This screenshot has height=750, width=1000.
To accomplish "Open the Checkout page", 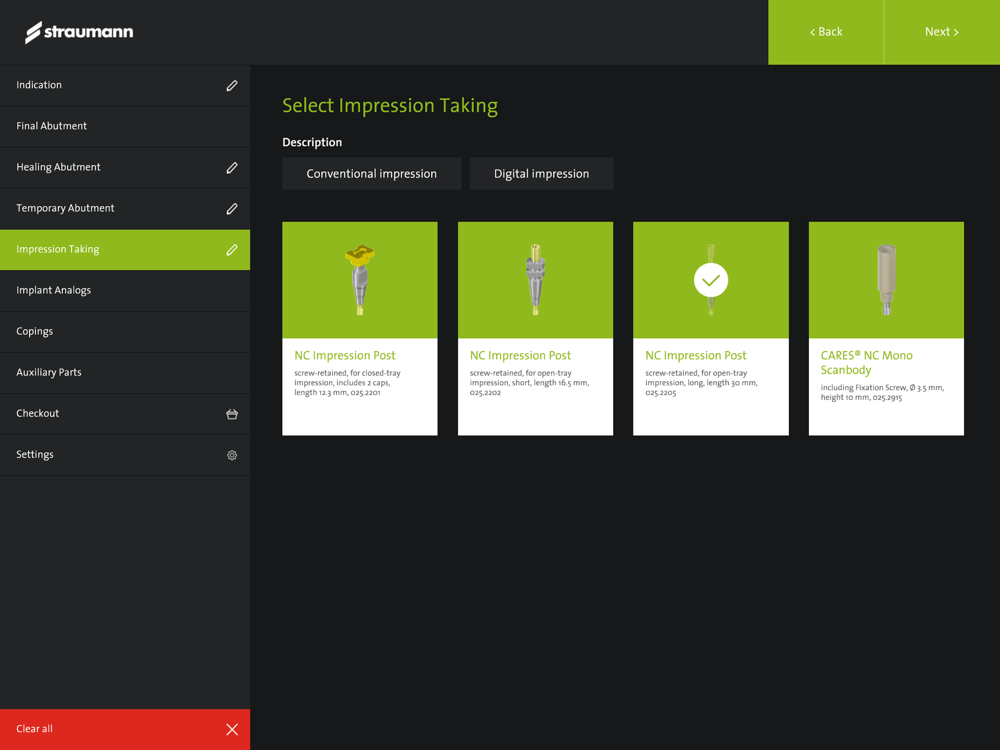I will [125, 414].
